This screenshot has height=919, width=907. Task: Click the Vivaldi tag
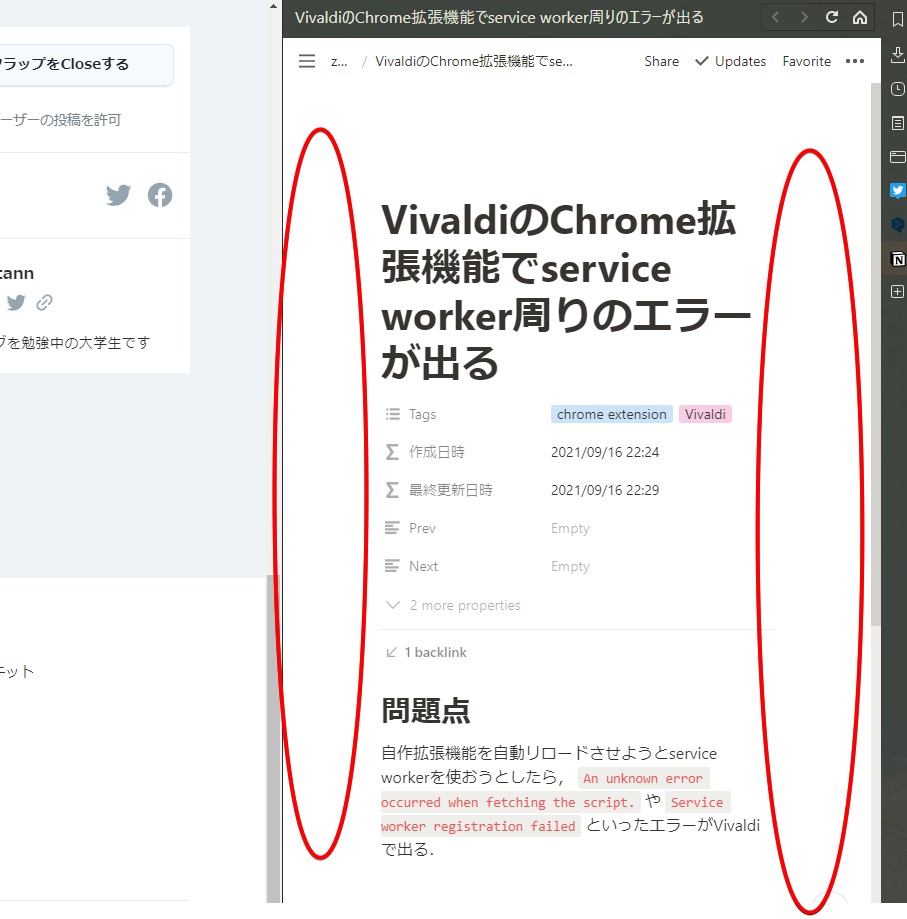pyautogui.click(x=705, y=414)
